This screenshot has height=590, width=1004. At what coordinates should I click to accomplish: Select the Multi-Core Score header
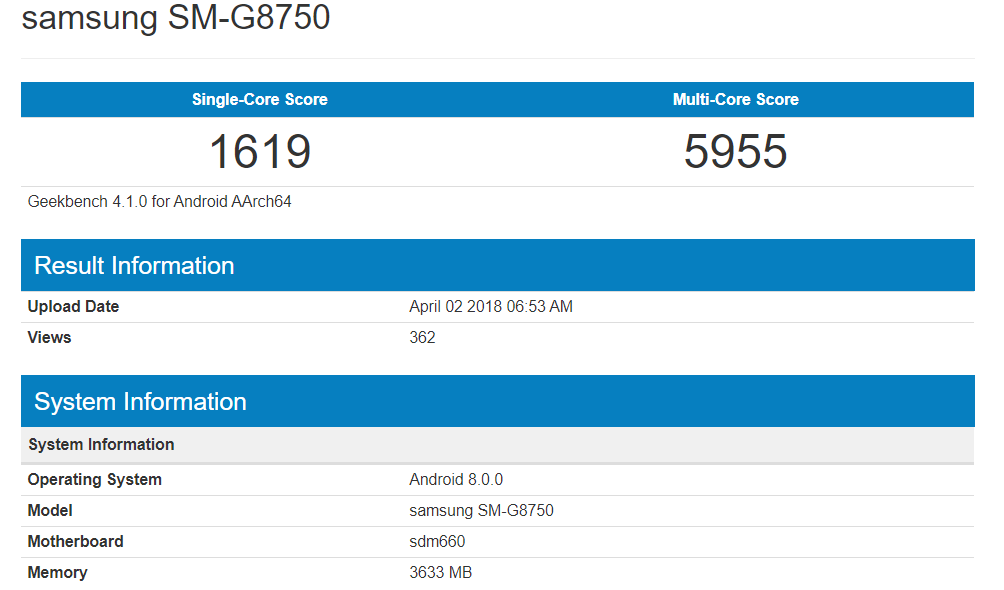pos(735,99)
